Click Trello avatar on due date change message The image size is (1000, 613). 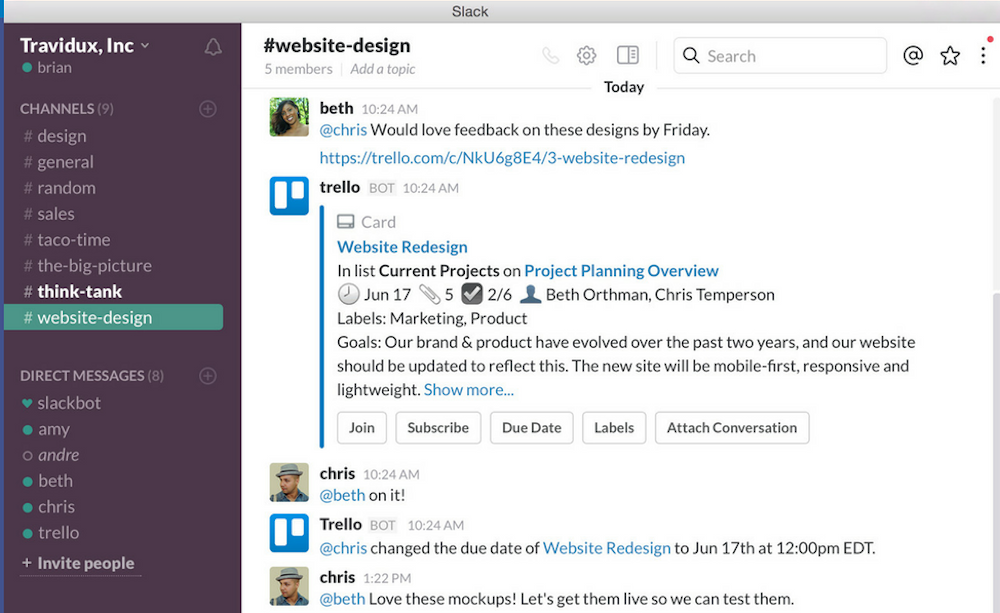pos(289,533)
